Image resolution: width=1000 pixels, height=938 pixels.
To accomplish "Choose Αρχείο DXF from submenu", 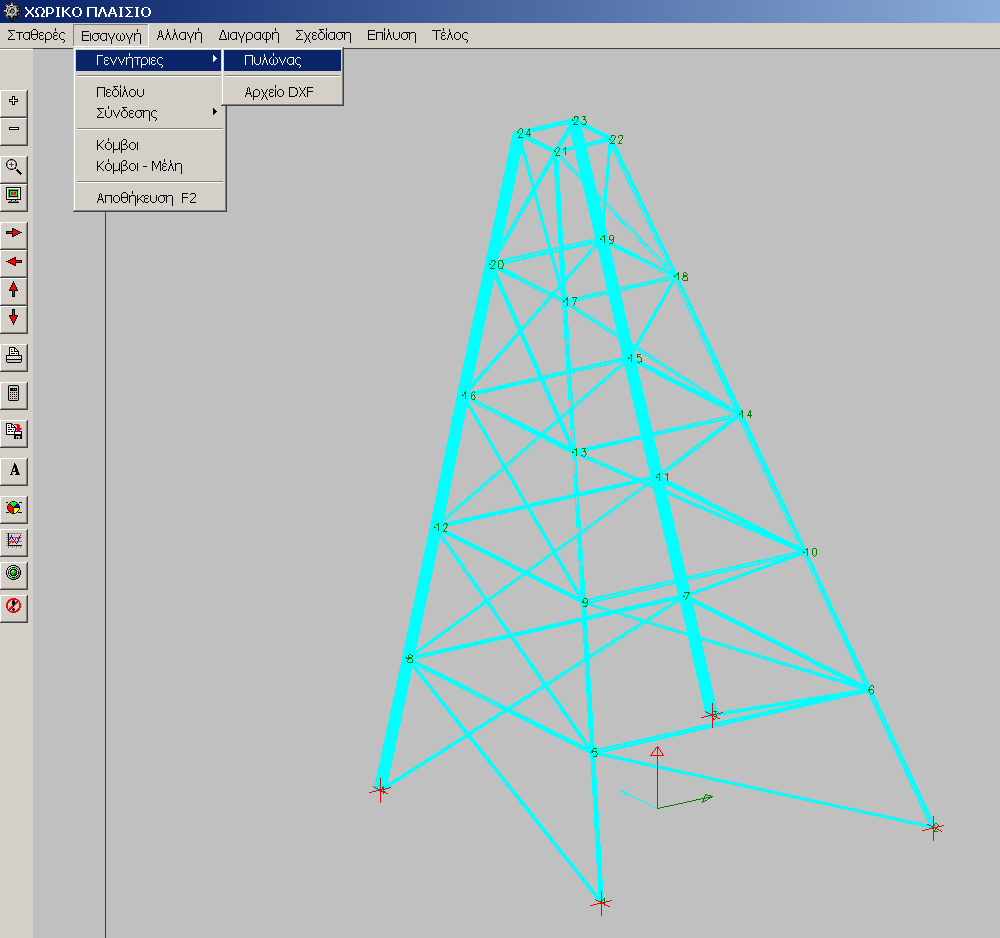I will coord(283,92).
